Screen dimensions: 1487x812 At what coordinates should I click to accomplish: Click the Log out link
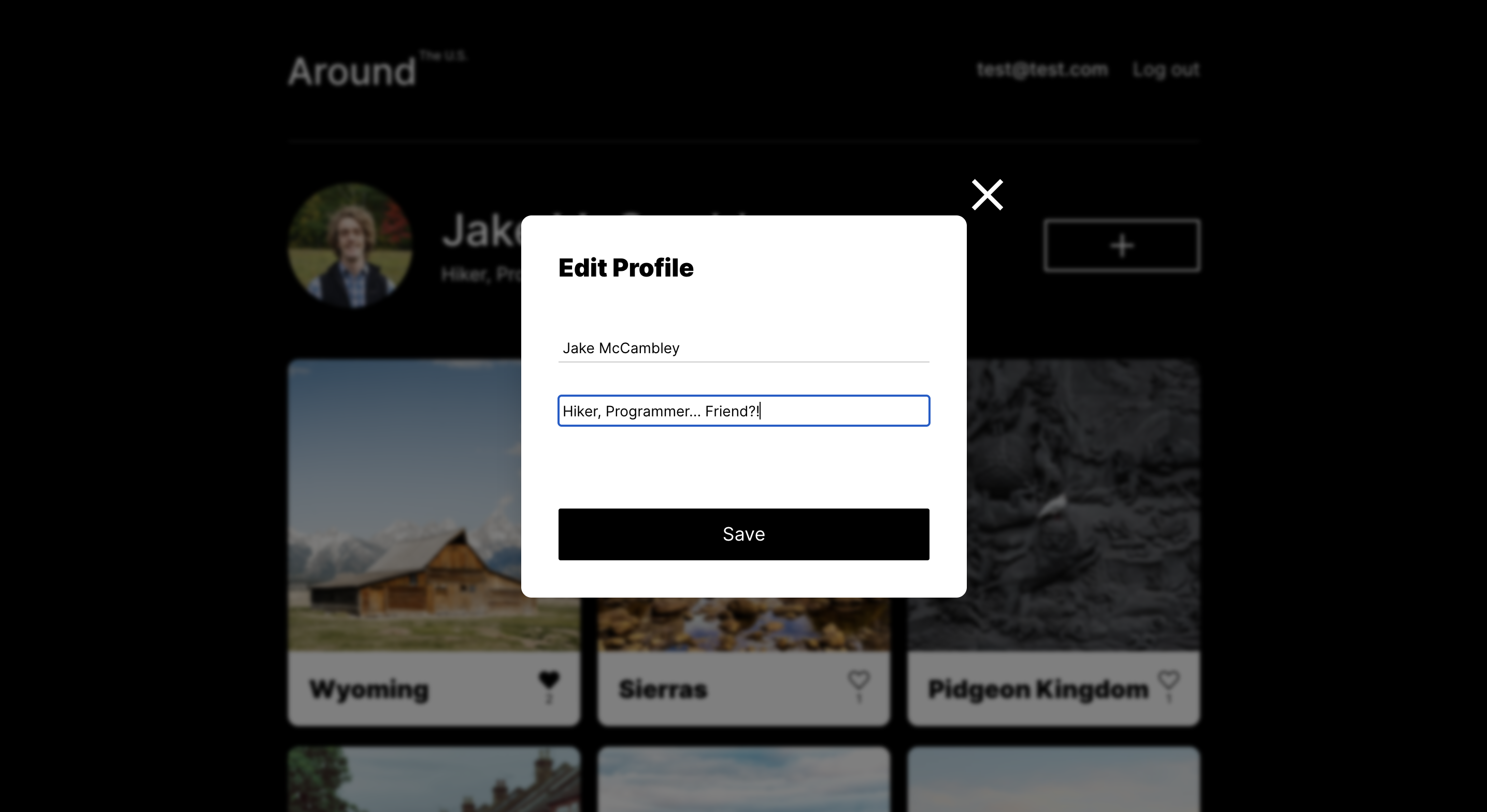click(1165, 69)
